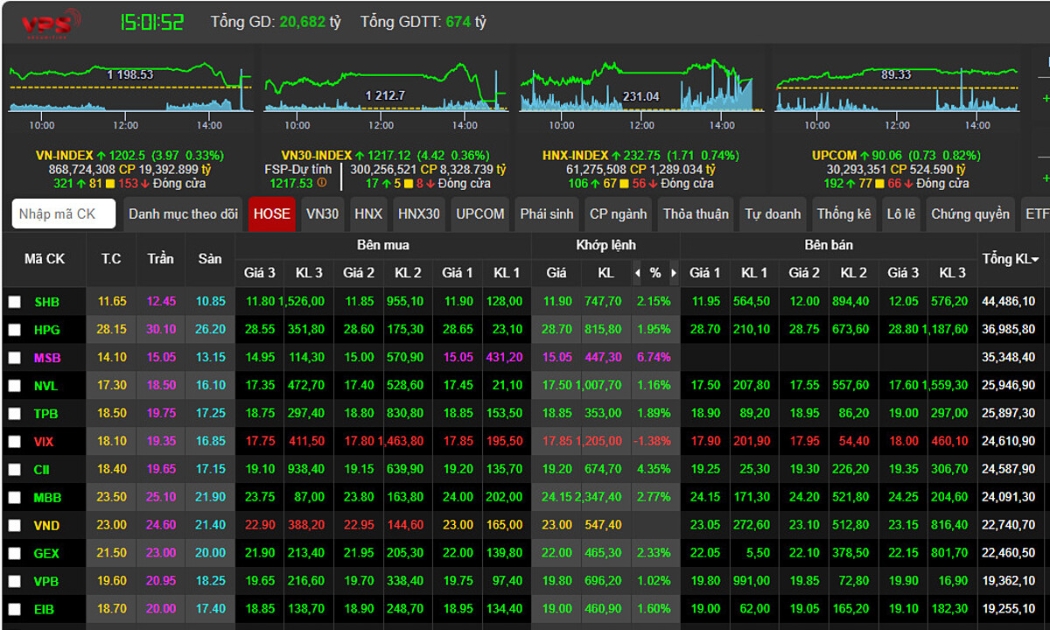1050x630 pixels.
Task: Expand the CP ngành sector list
Action: pyautogui.click(x=618, y=214)
